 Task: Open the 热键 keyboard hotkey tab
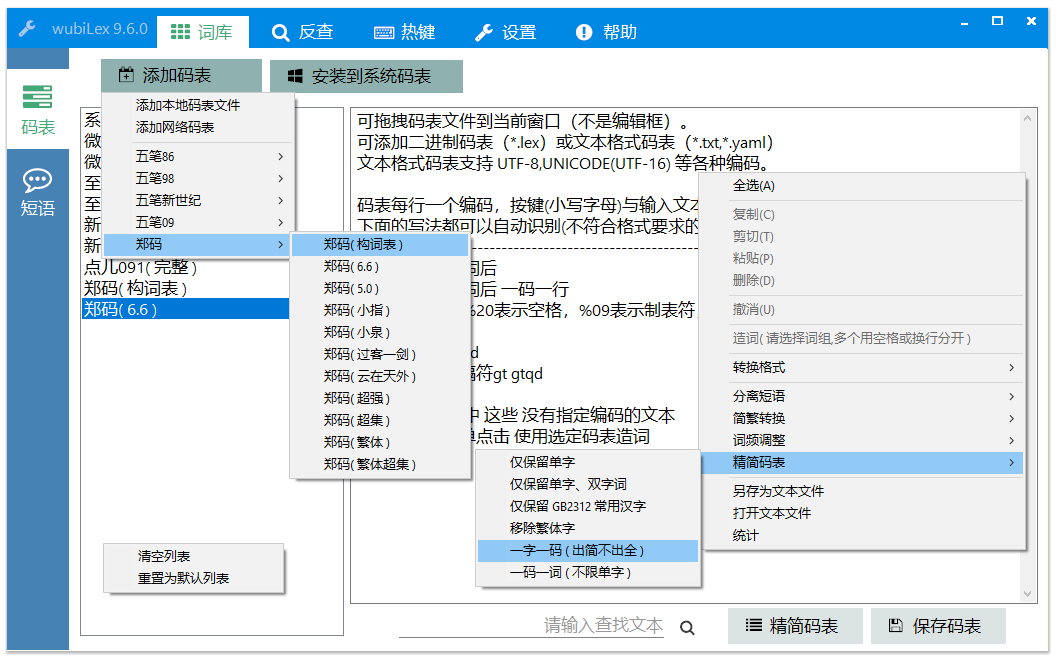[405, 32]
